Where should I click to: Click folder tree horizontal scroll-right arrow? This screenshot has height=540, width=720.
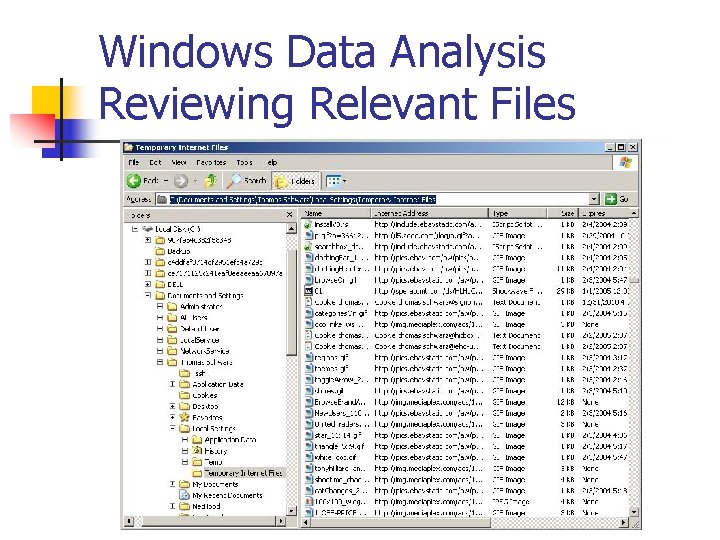pos(281,521)
